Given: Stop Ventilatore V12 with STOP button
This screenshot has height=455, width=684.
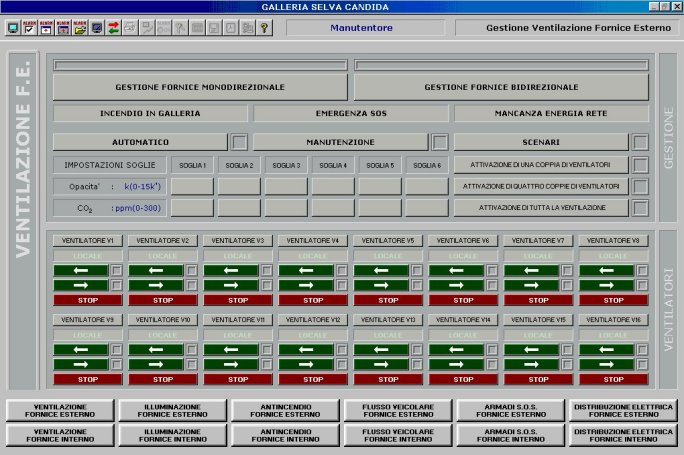Looking at the screenshot, I should point(313,380).
